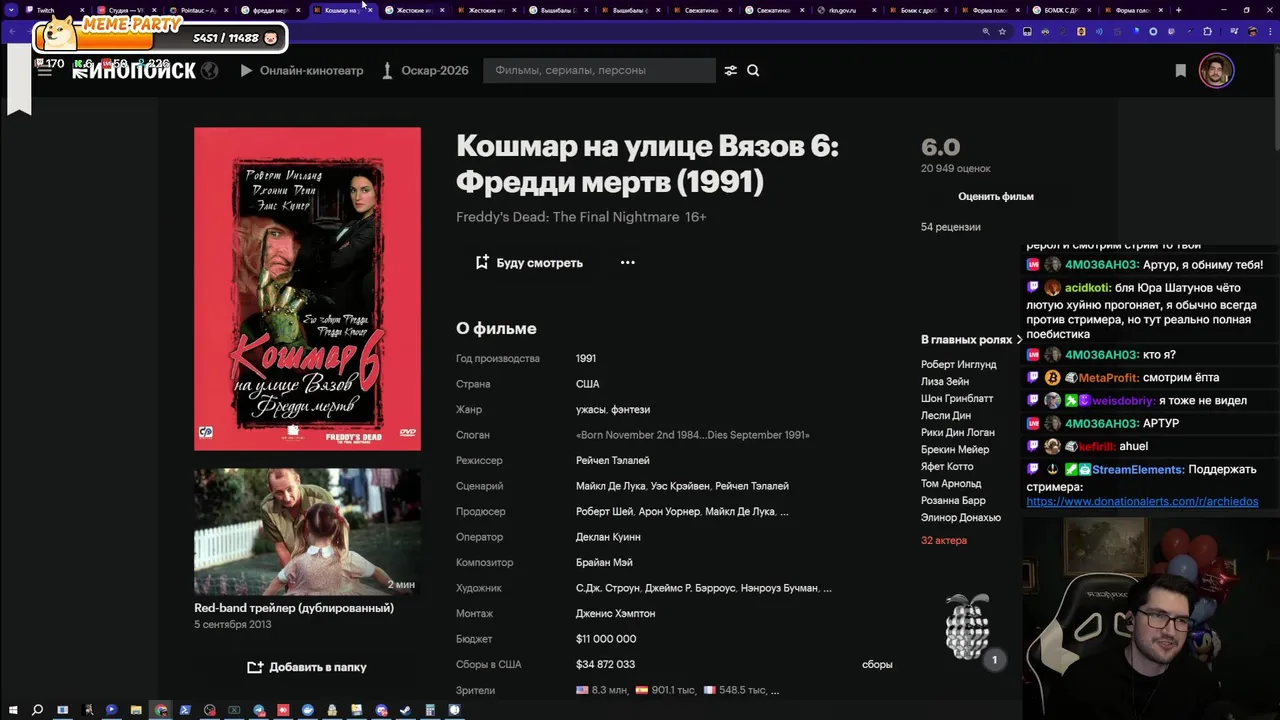
Task: Open the bookmarks ribbon icon in header
Action: click(1181, 70)
